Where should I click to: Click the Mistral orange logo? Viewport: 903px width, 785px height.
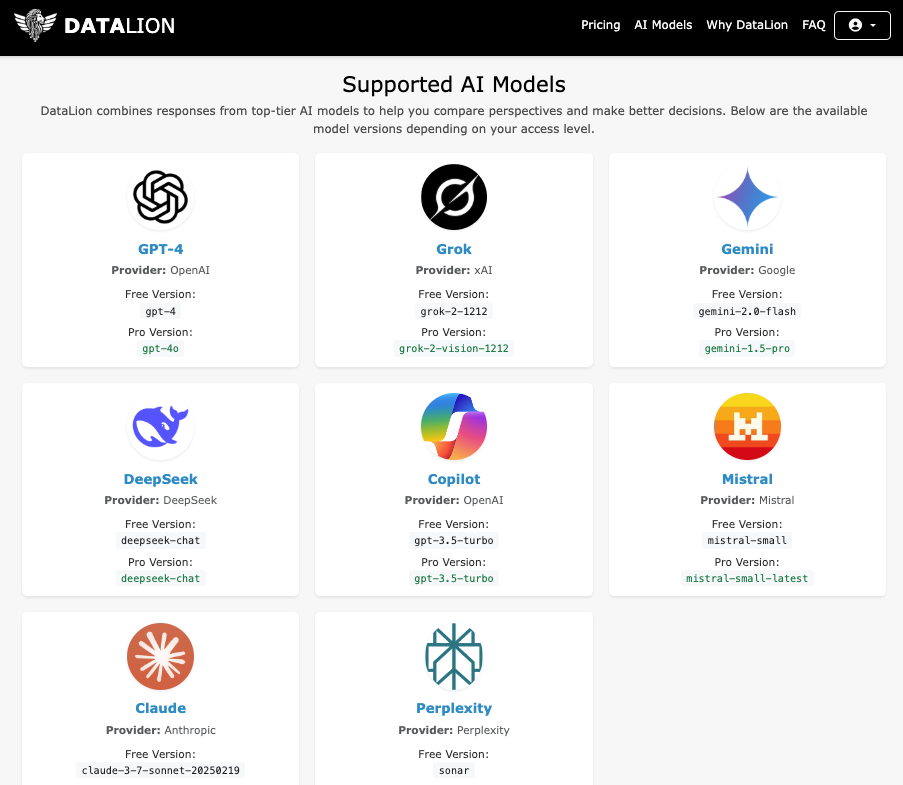(747, 427)
